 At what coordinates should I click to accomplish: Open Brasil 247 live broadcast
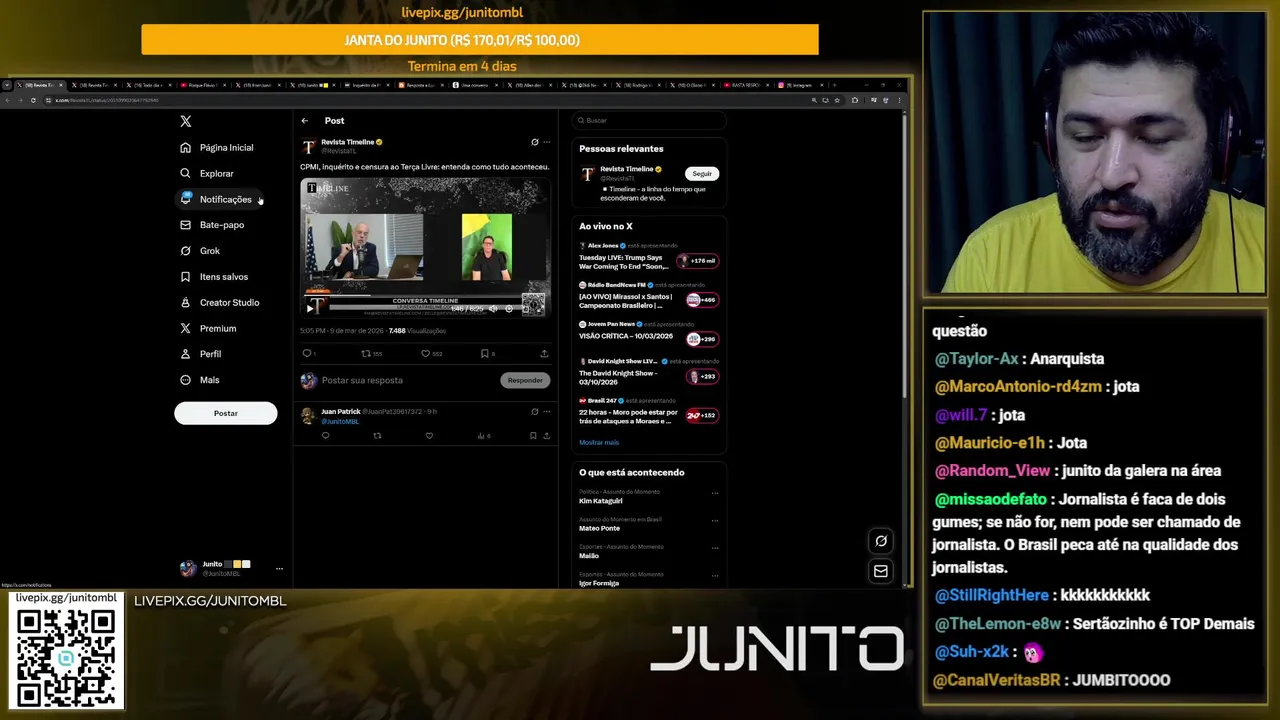pyautogui.click(x=647, y=411)
